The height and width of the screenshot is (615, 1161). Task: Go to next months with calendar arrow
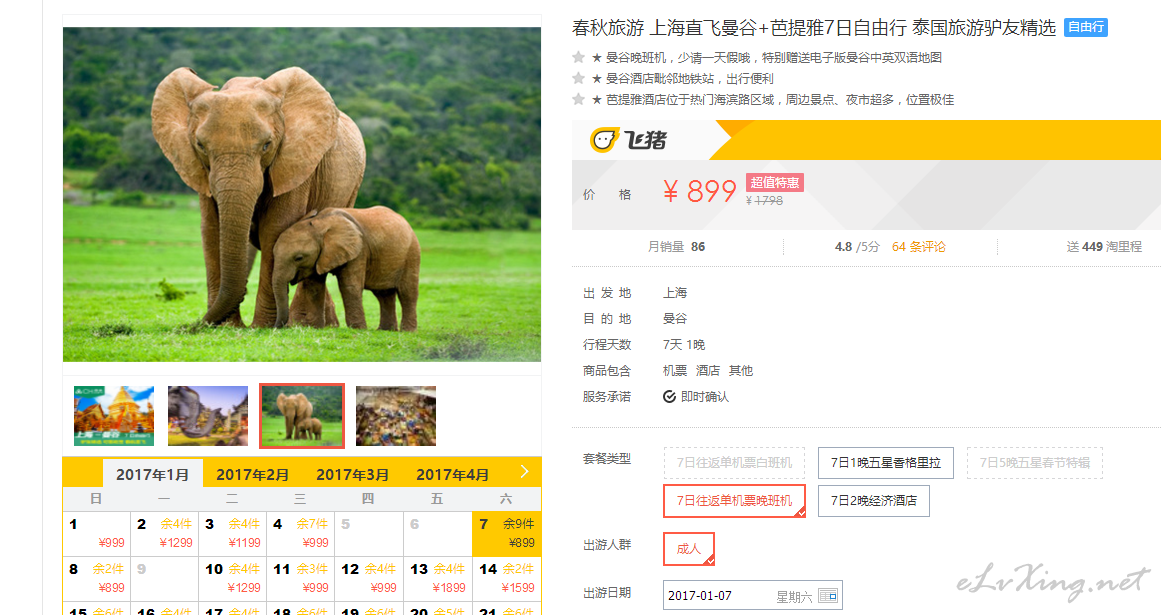click(524, 472)
